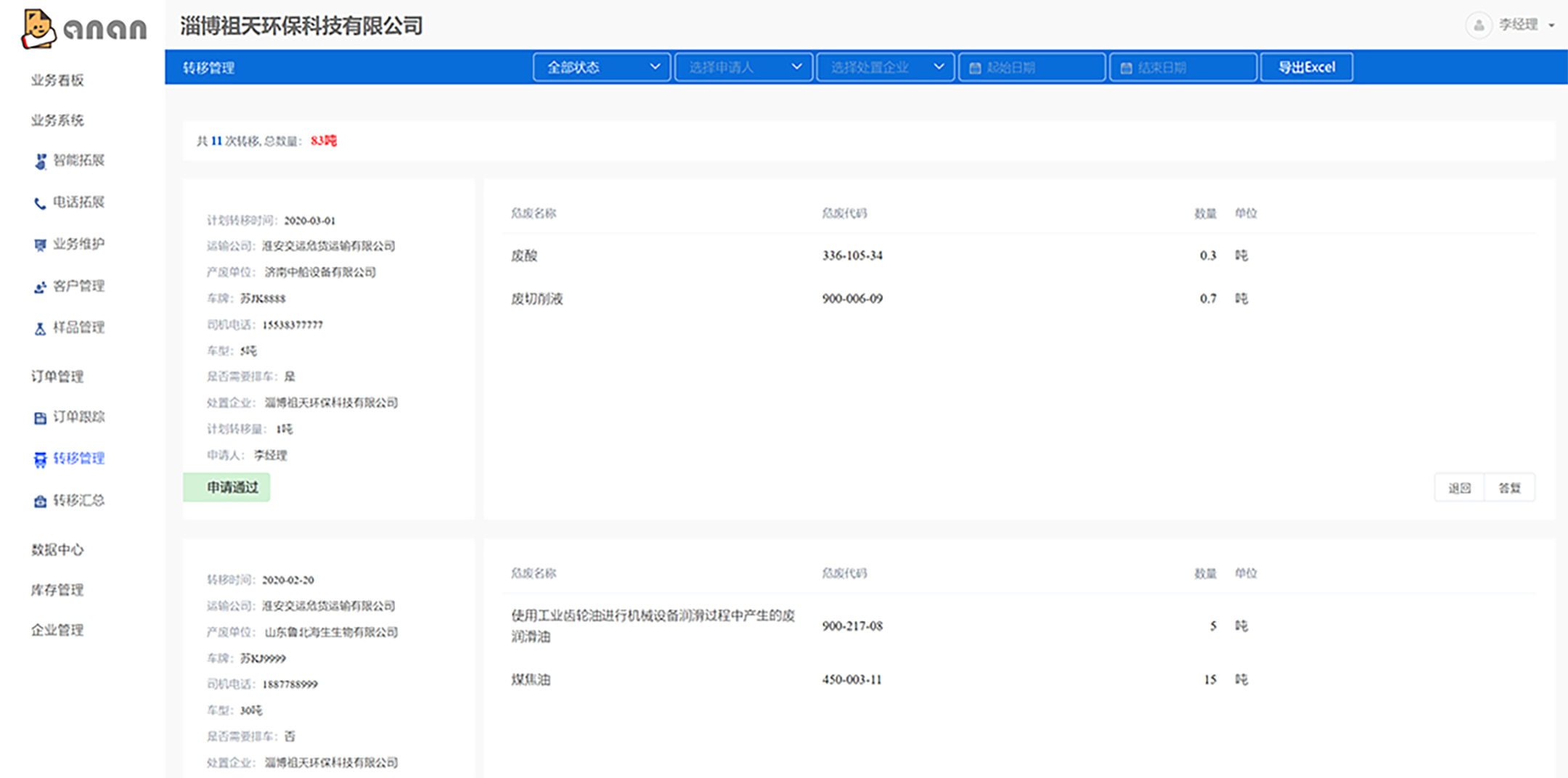The width and height of the screenshot is (1568, 778).
Task: Click the 起始日期 date field
Action: point(1032,67)
